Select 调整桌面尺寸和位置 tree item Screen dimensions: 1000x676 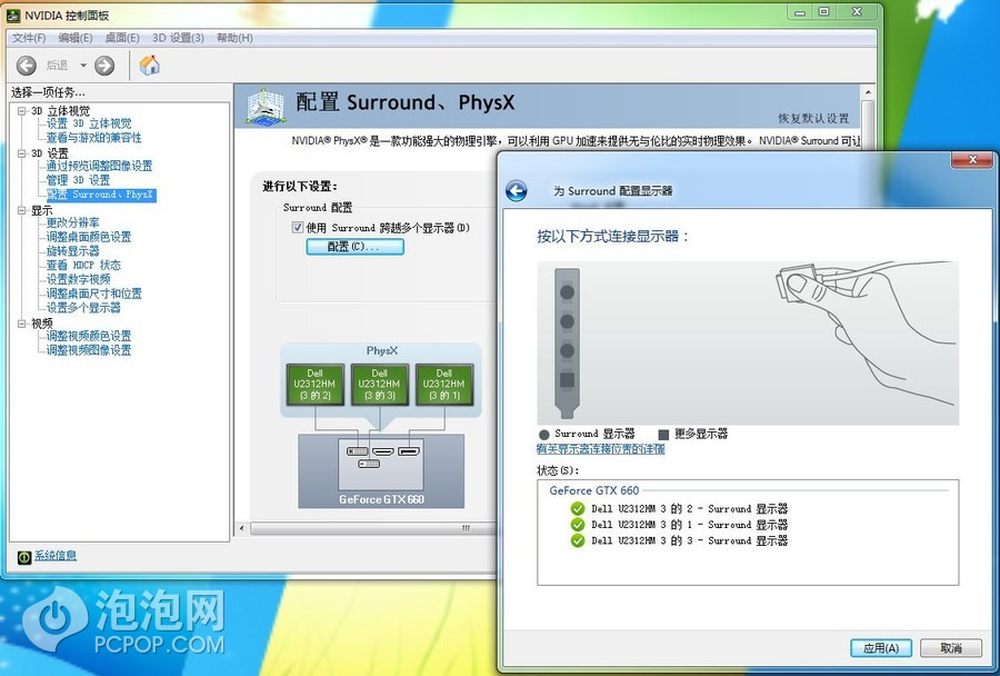94,293
